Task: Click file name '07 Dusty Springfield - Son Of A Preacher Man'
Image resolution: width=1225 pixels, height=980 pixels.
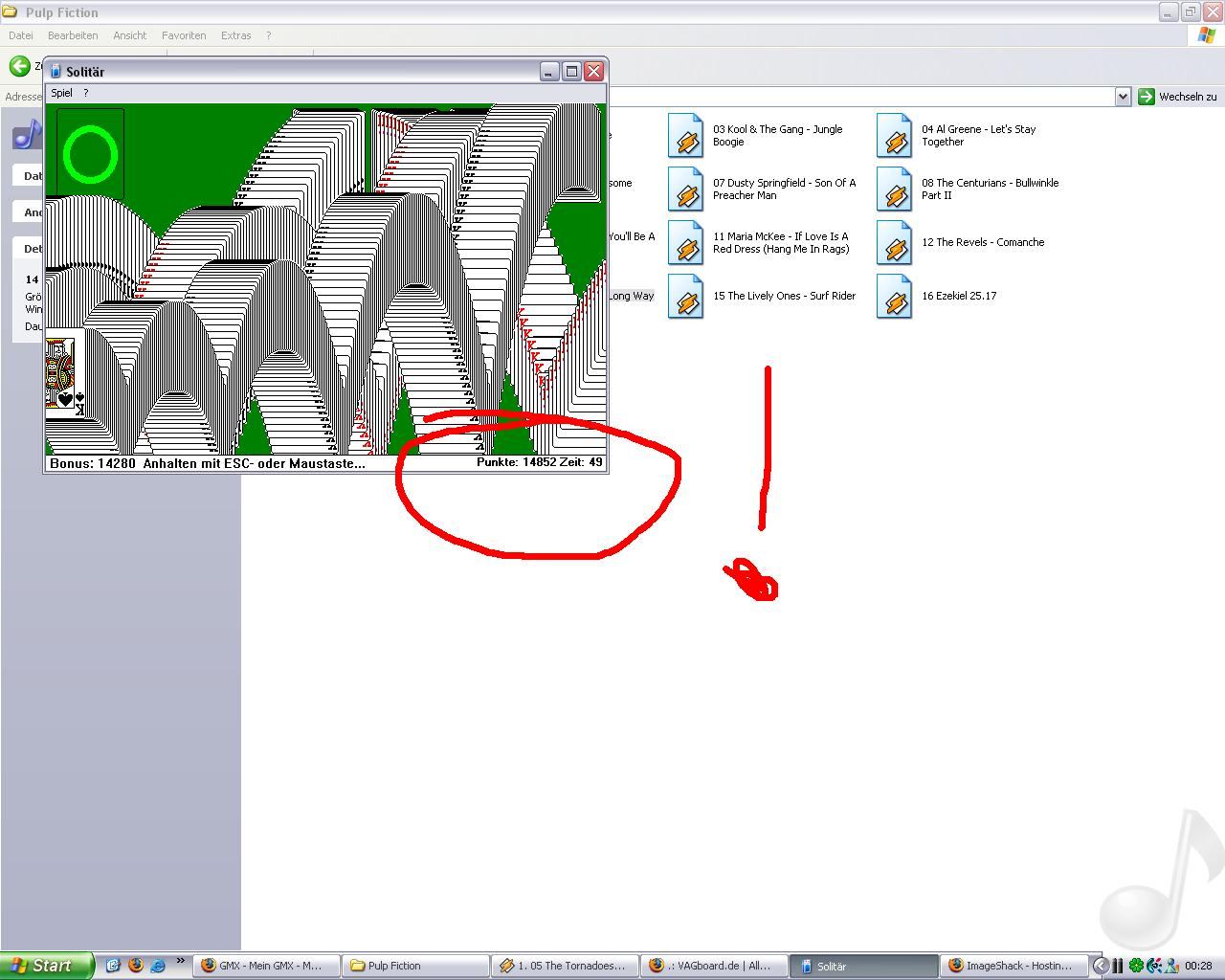Action: click(784, 189)
